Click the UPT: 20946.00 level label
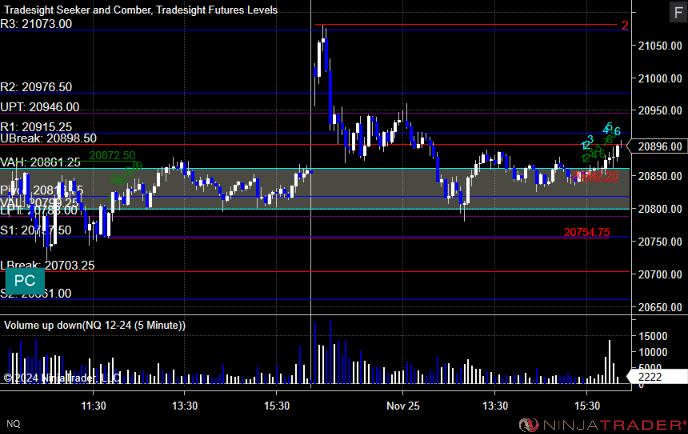 (x=40, y=107)
